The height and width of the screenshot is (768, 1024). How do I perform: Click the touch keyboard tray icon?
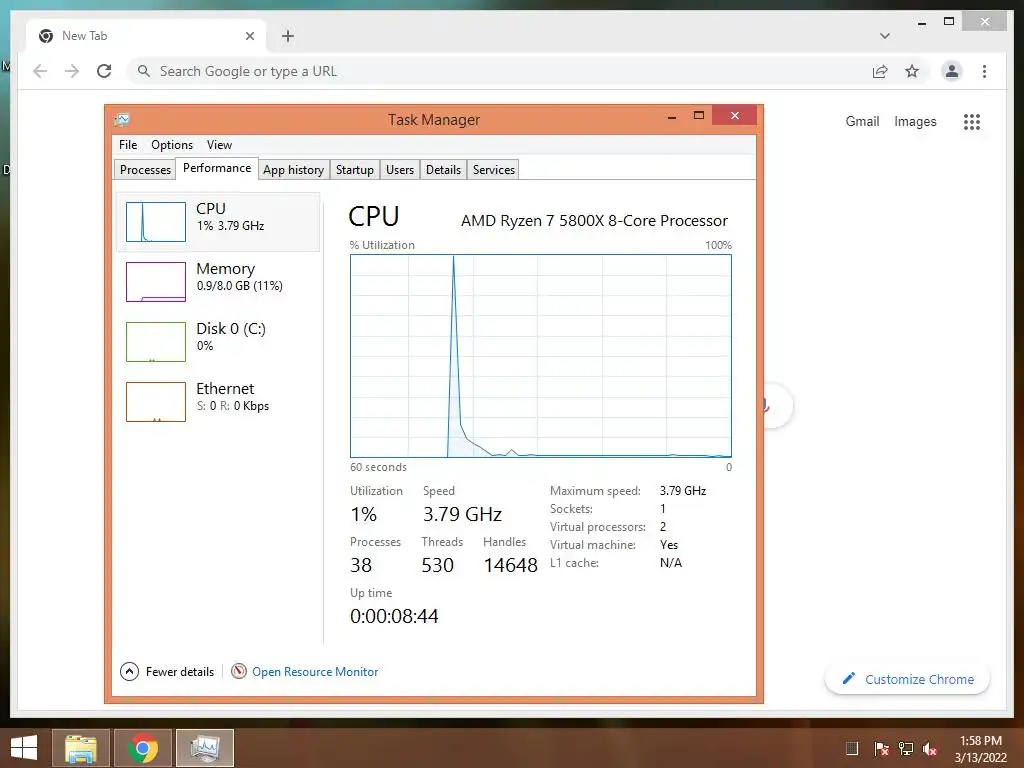pyautogui.click(x=852, y=749)
